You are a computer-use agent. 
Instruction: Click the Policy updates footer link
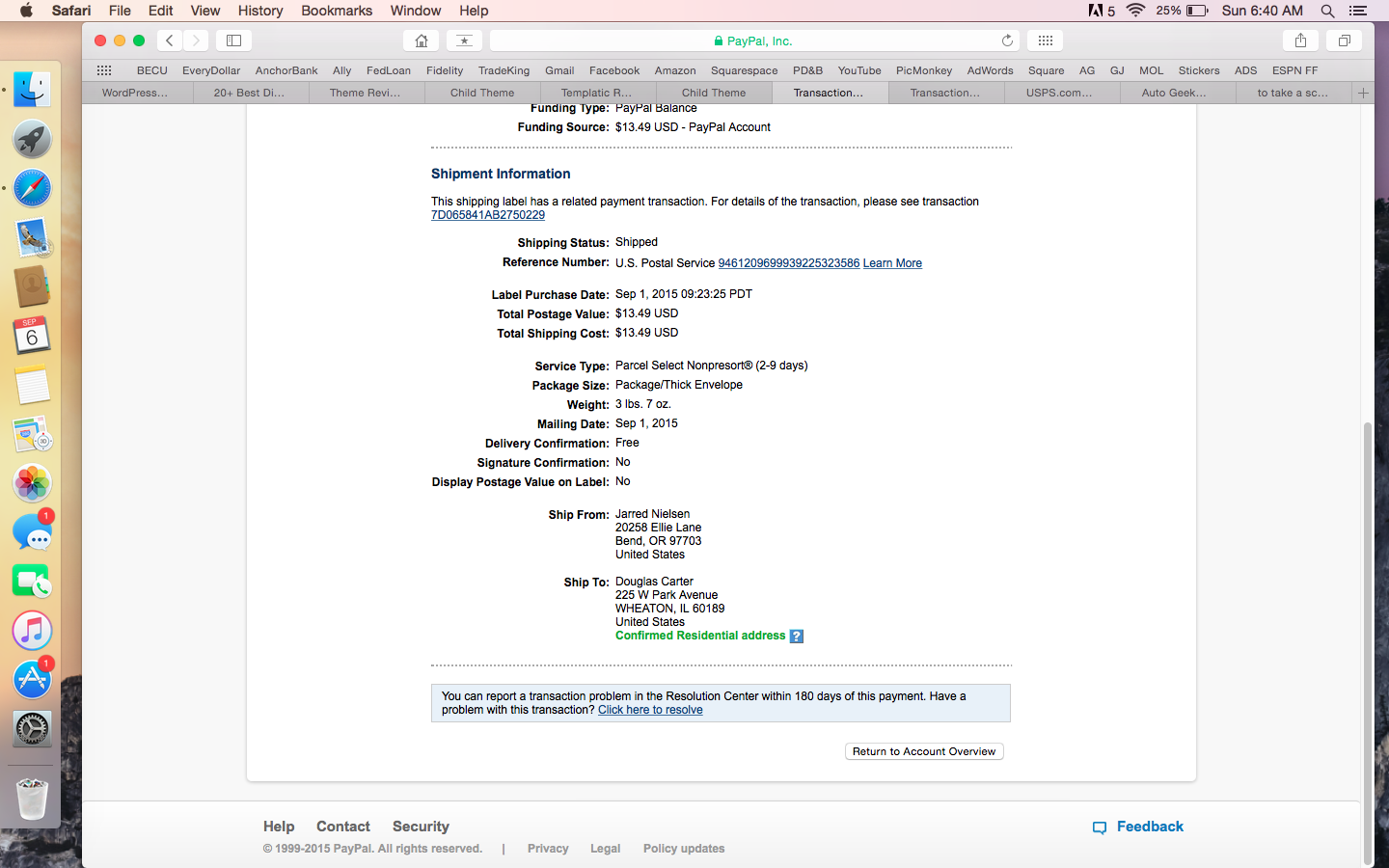(684, 849)
